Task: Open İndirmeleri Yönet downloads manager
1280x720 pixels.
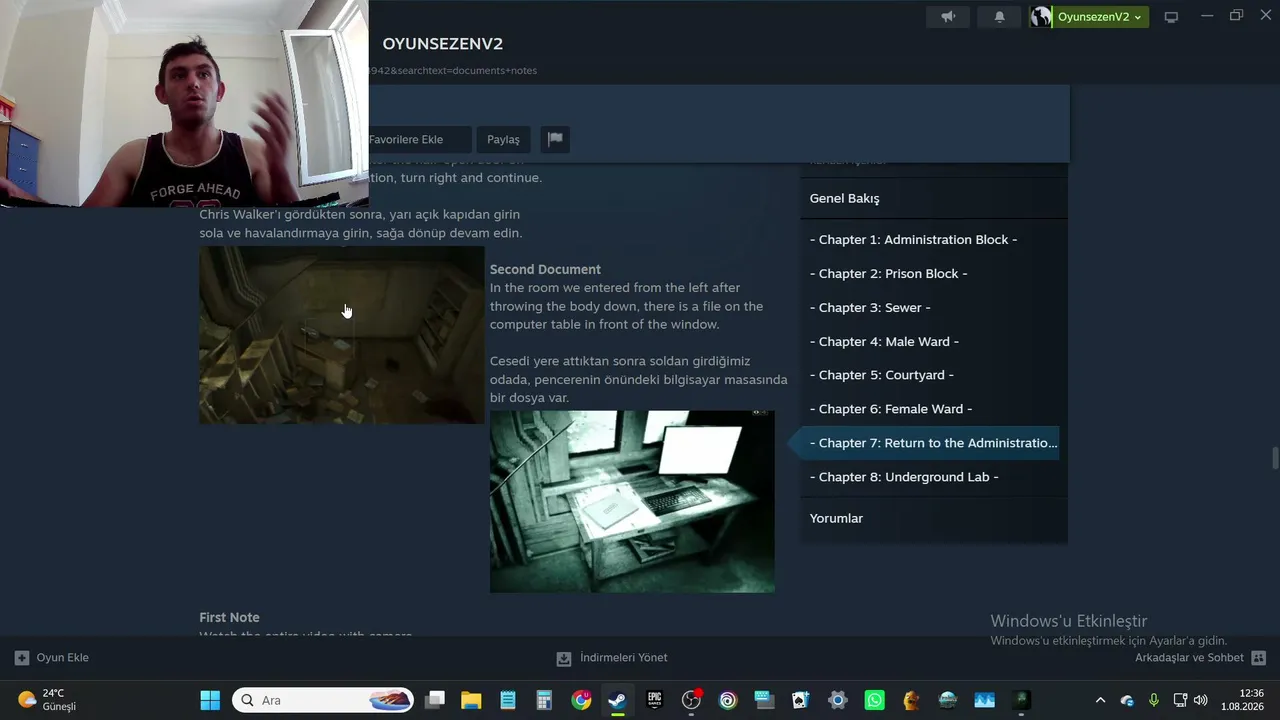Action: pos(623,658)
